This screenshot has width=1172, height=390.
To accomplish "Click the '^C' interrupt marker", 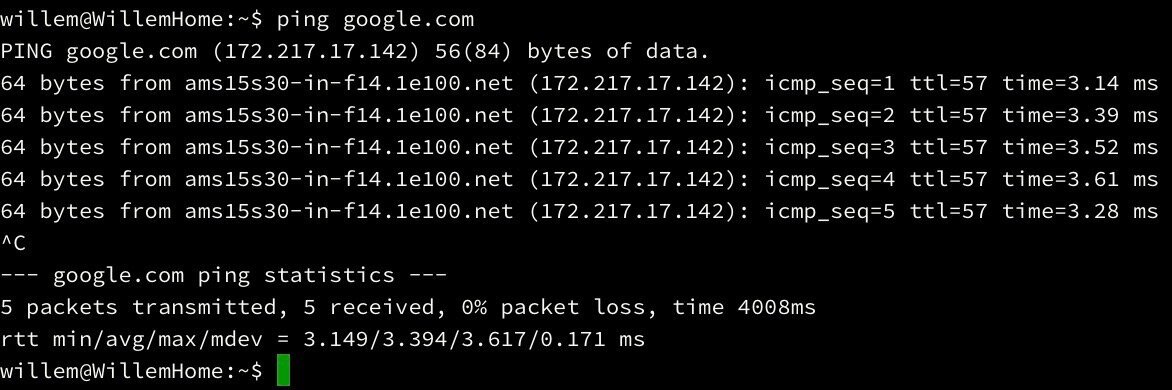I will (13, 243).
